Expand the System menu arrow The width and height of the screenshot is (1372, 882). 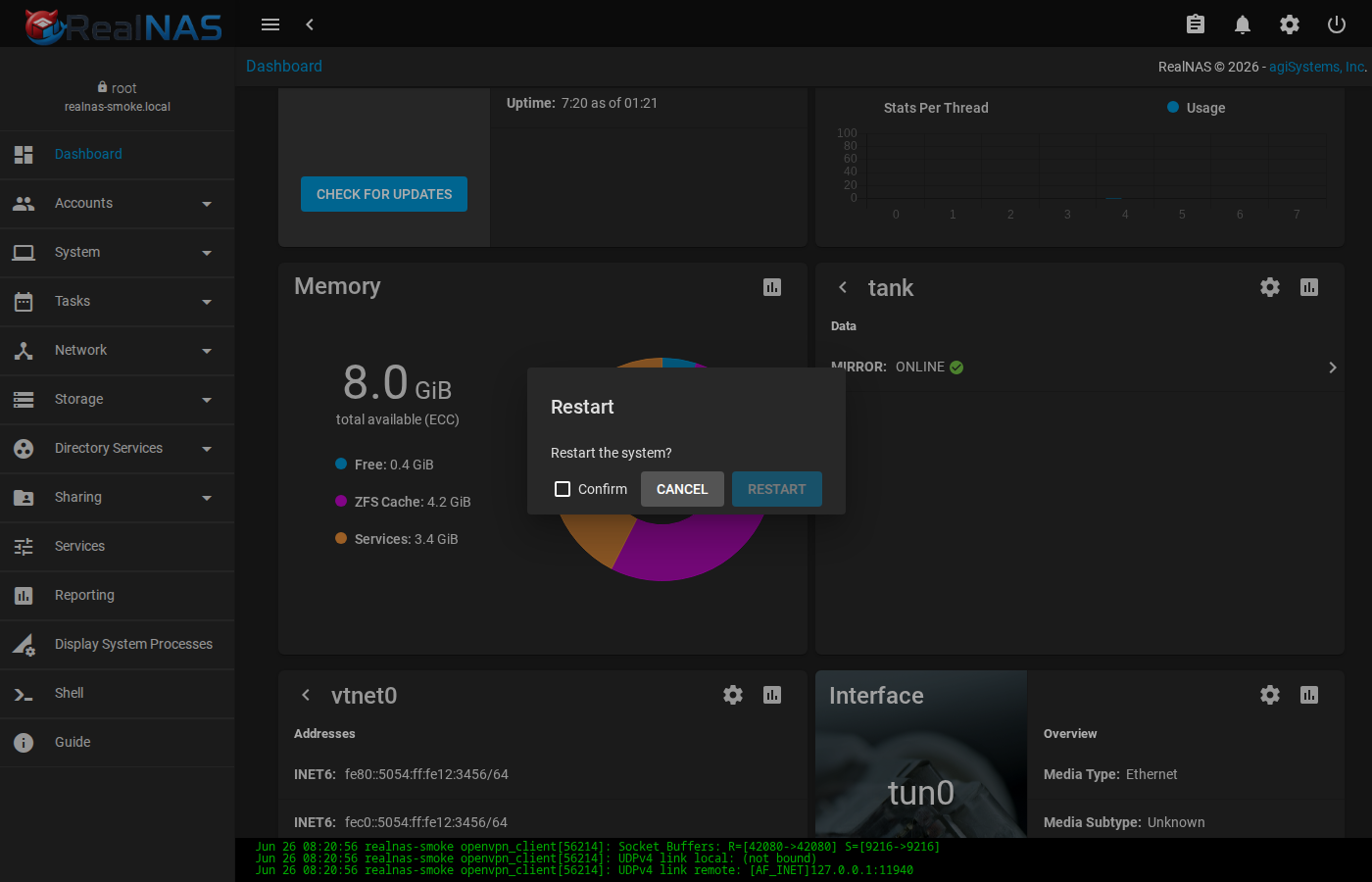pyautogui.click(x=207, y=253)
